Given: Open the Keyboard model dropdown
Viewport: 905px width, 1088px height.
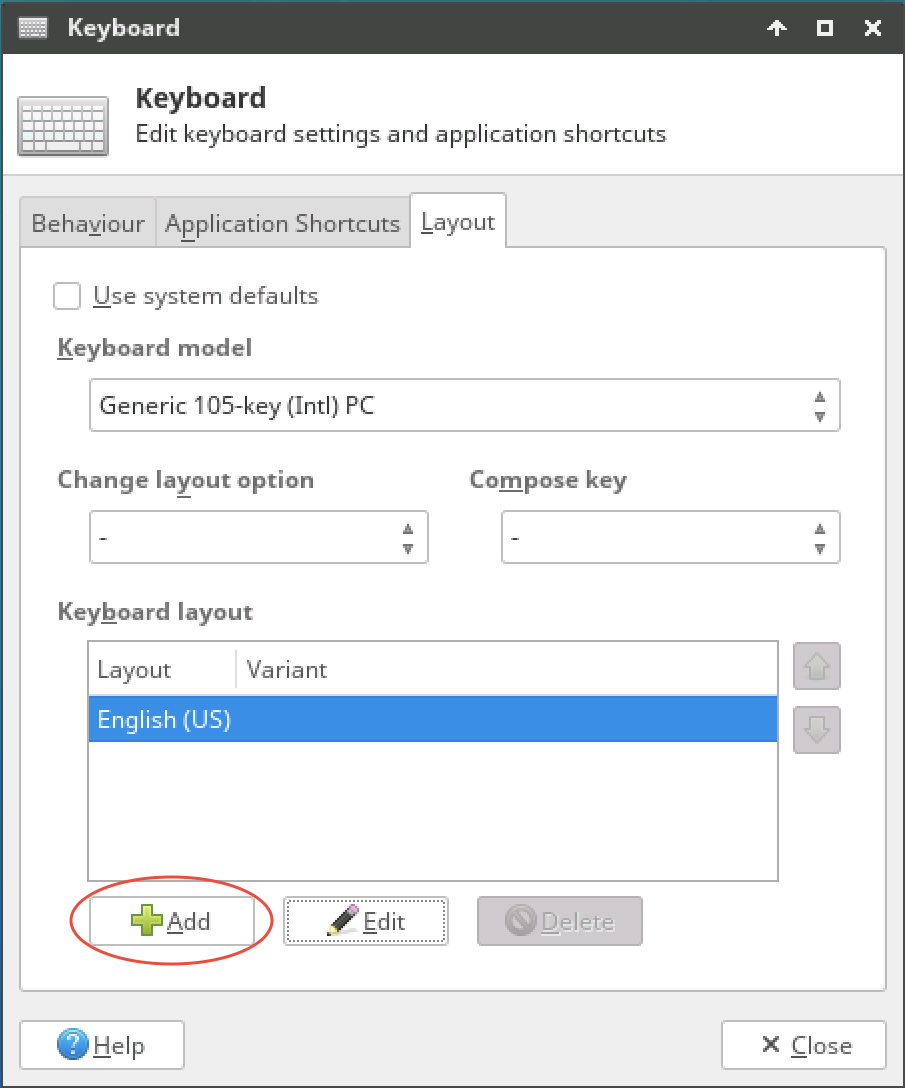Looking at the screenshot, I should (464, 406).
